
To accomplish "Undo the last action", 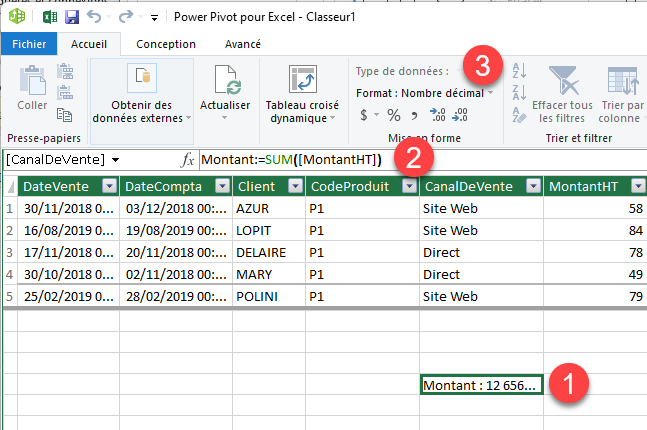I will 94,17.
